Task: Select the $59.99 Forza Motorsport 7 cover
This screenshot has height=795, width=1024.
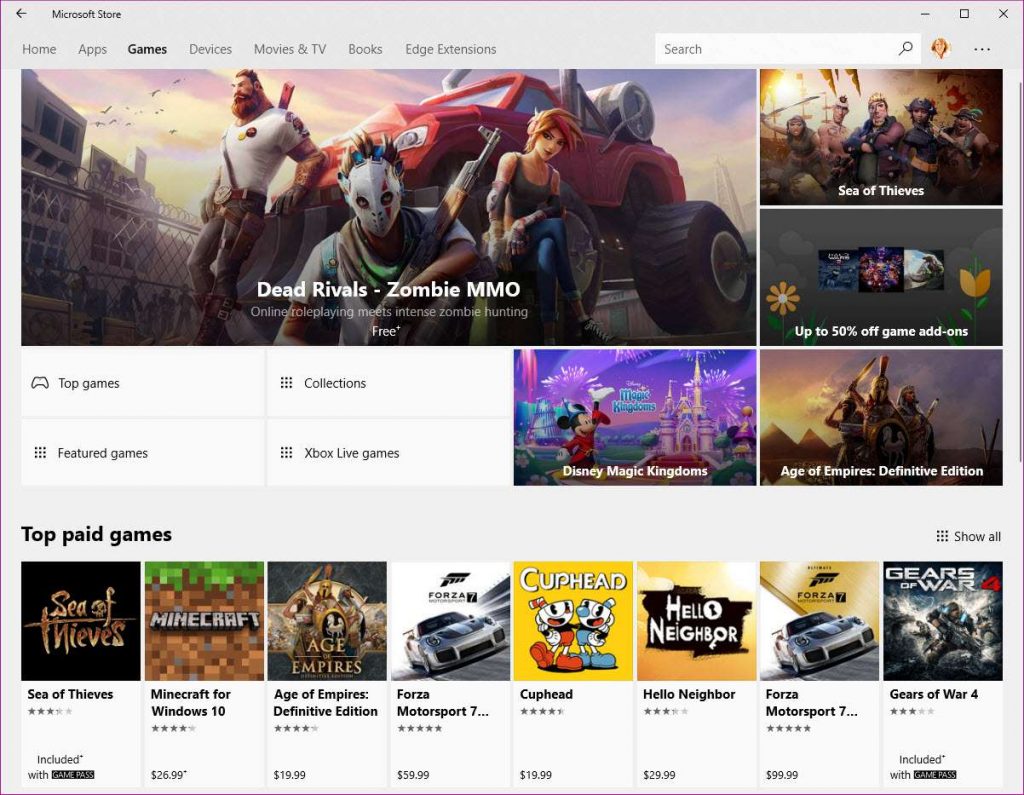Action: pos(451,621)
